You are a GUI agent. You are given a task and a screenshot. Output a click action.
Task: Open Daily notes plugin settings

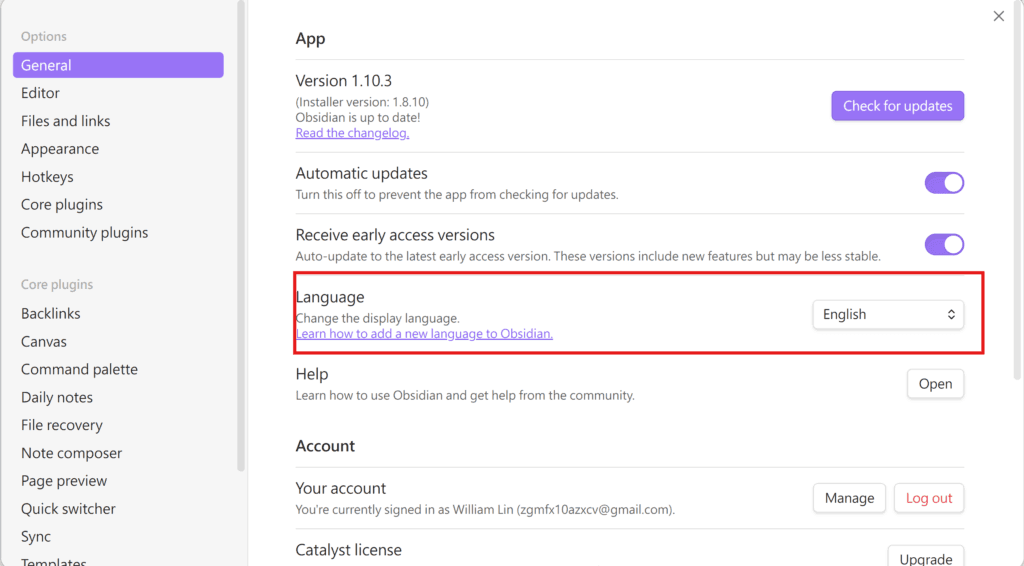click(x=57, y=398)
